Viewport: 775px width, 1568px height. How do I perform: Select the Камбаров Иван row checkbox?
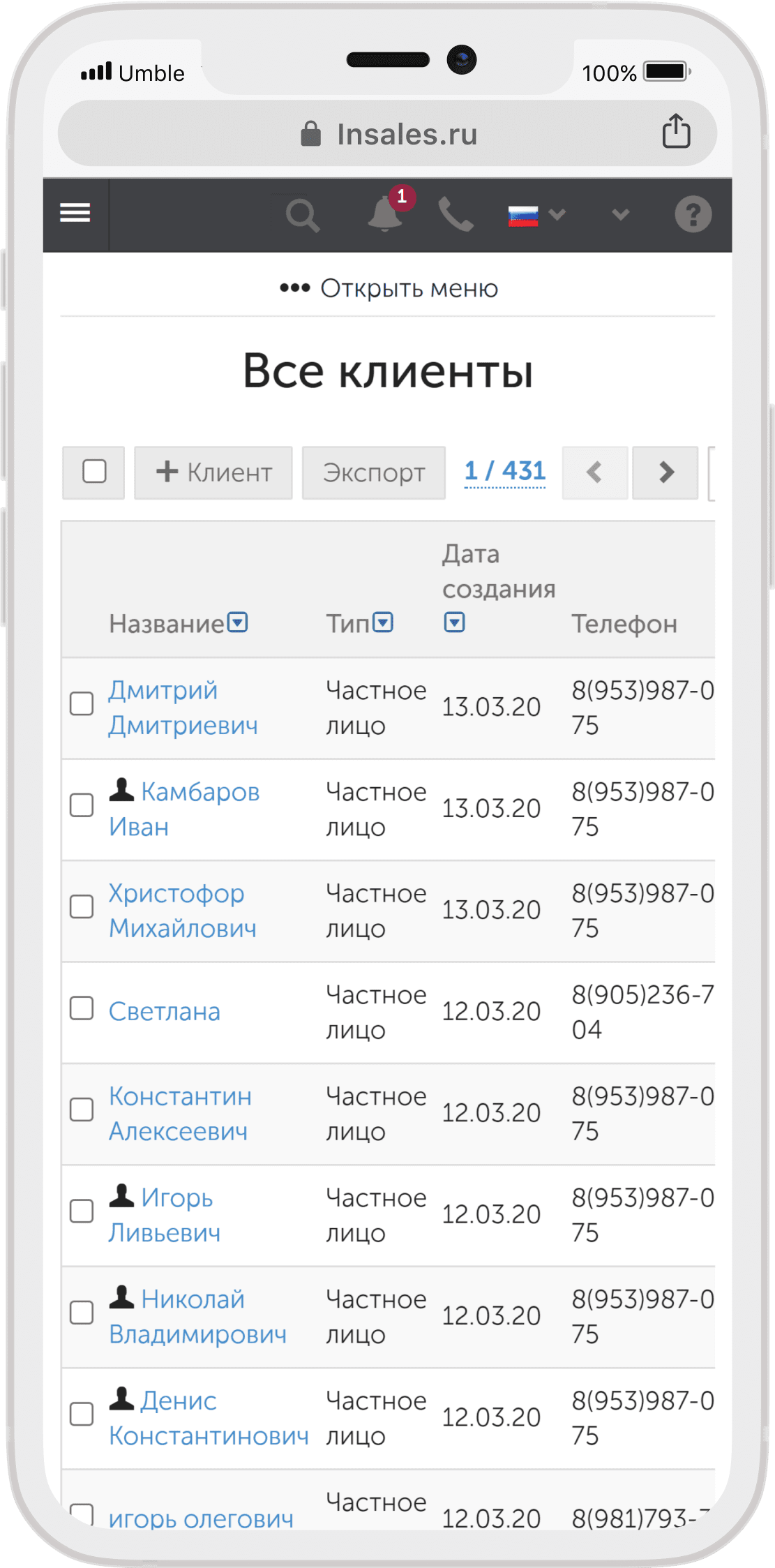click(x=82, y=805)
